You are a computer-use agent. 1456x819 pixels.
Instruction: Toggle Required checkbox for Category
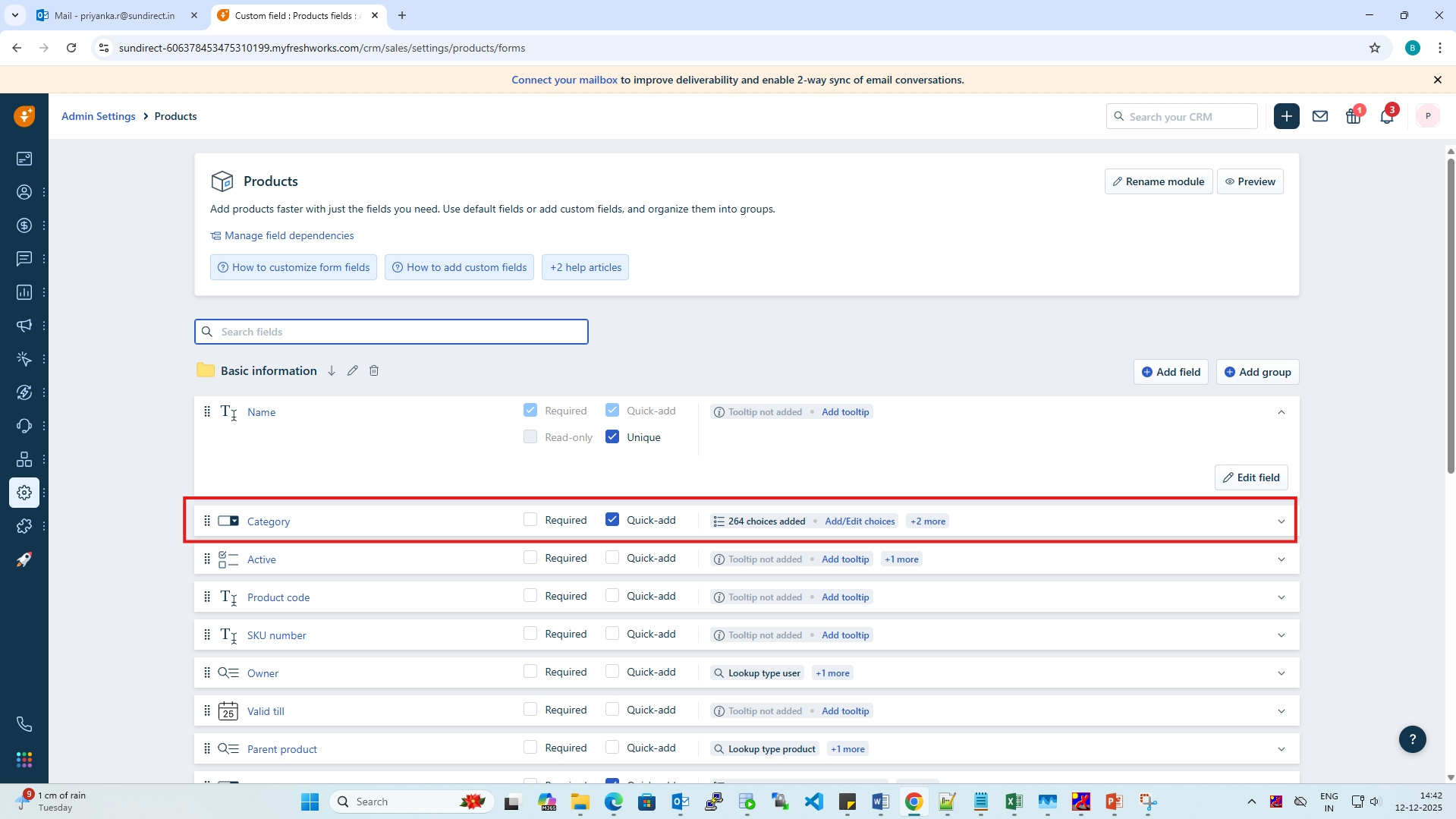[530, 519]
